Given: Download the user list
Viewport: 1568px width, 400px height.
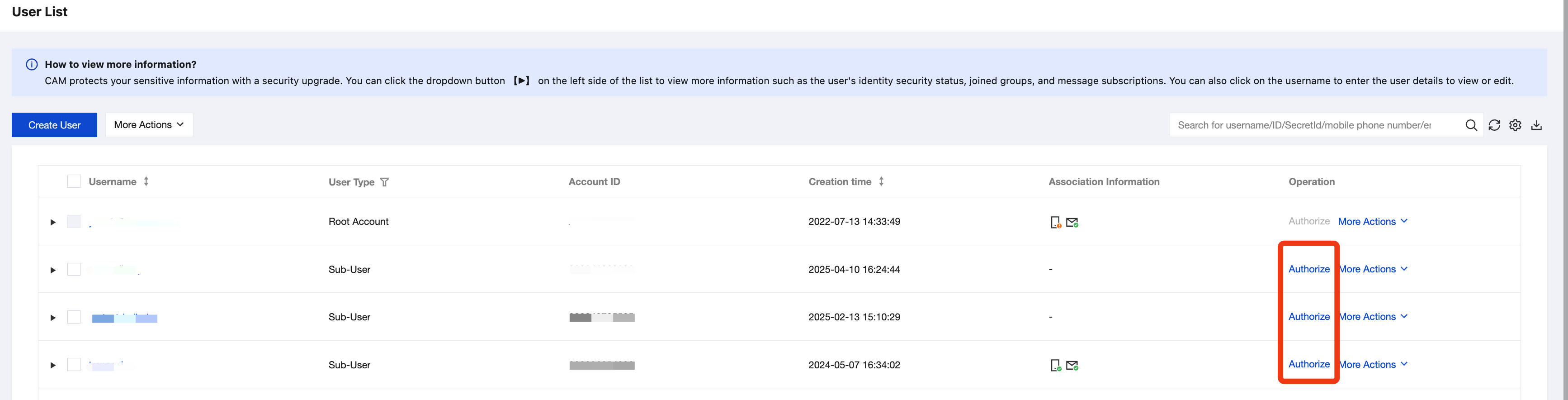Looking at the screenshot, I should tap(1536, 125).
